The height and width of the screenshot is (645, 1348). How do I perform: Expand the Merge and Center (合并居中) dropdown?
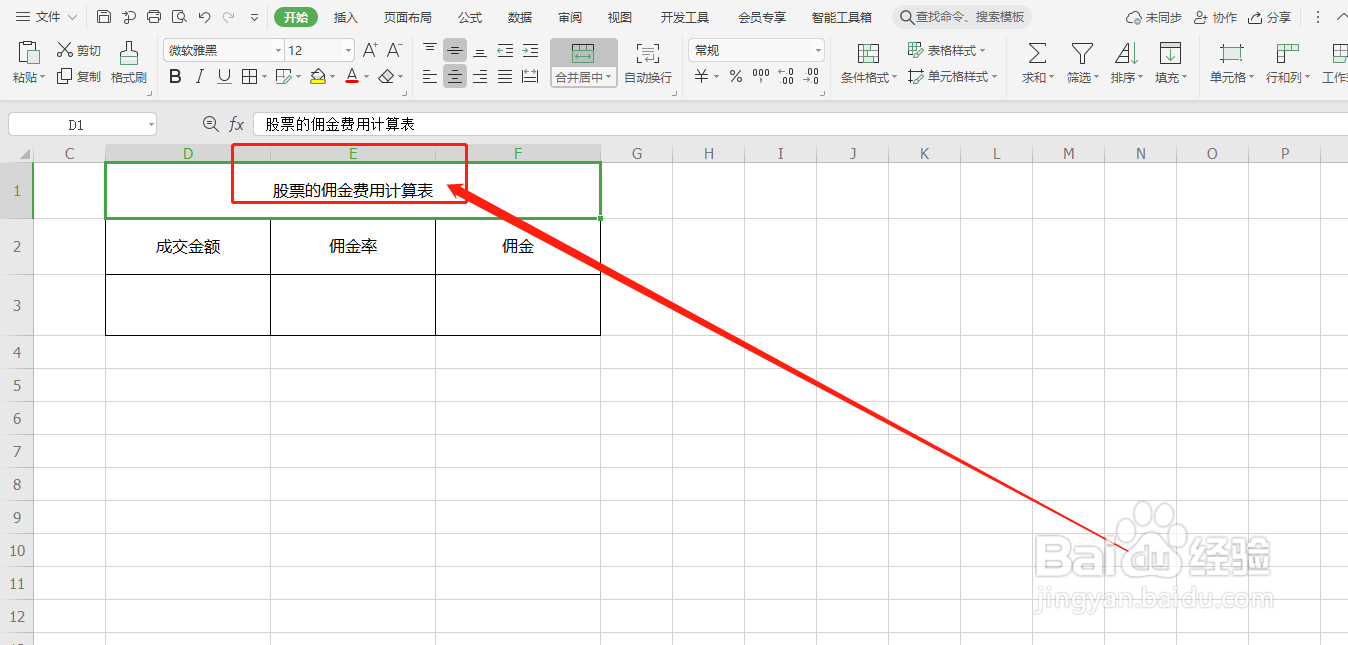coord(608,77)
